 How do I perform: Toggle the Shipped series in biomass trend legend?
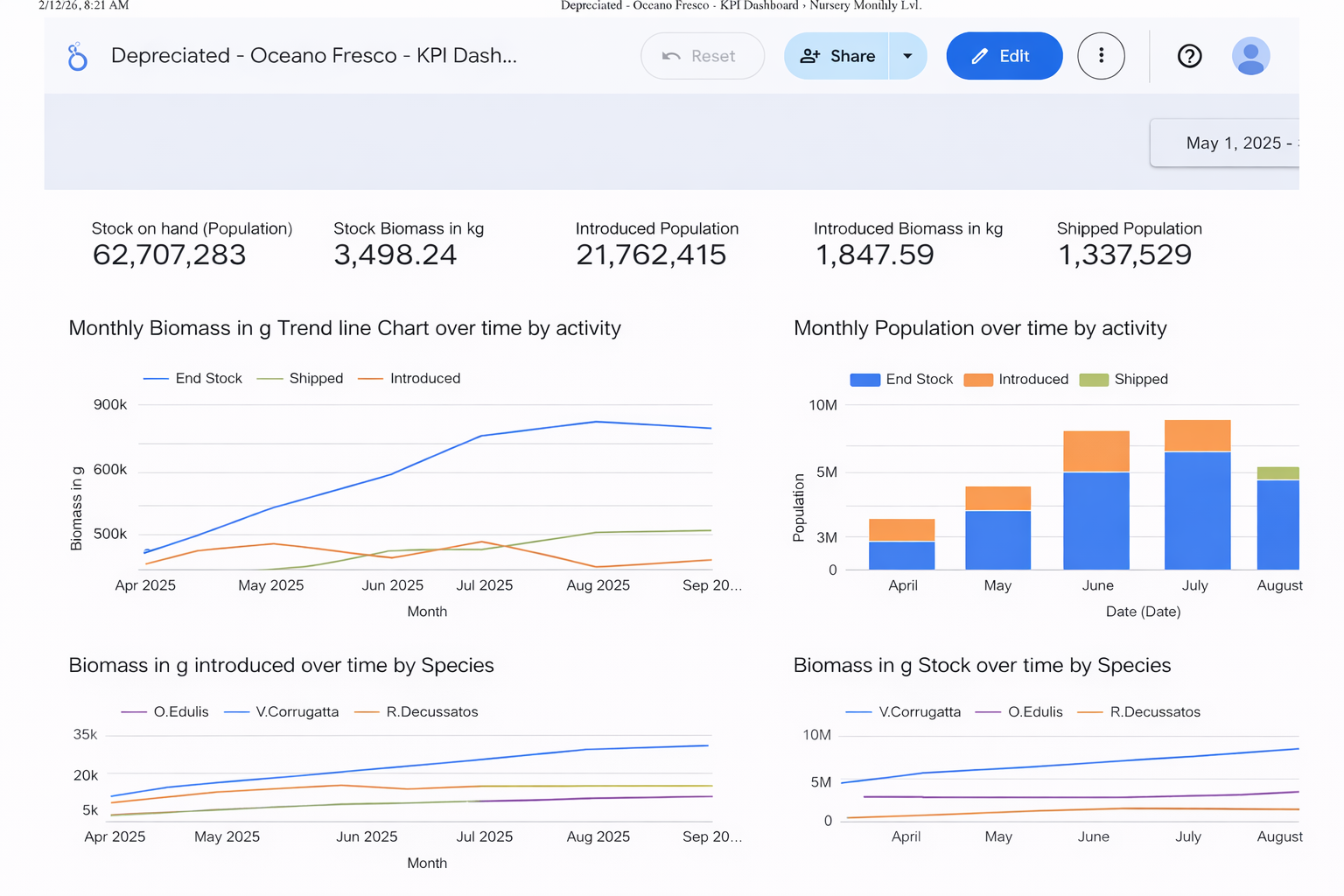tap(300, 378)
